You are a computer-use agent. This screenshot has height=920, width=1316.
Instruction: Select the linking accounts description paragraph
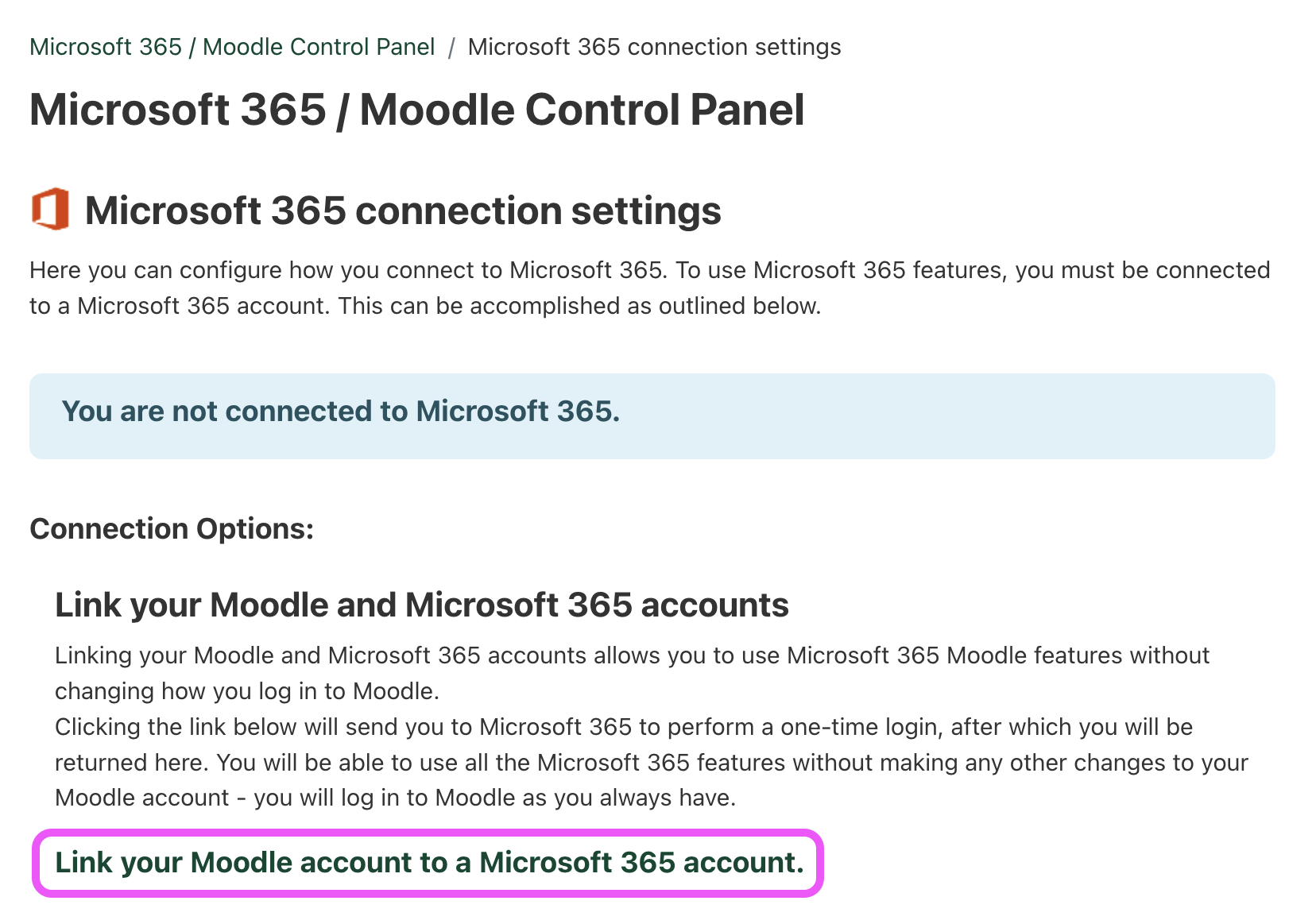point(632,673)
